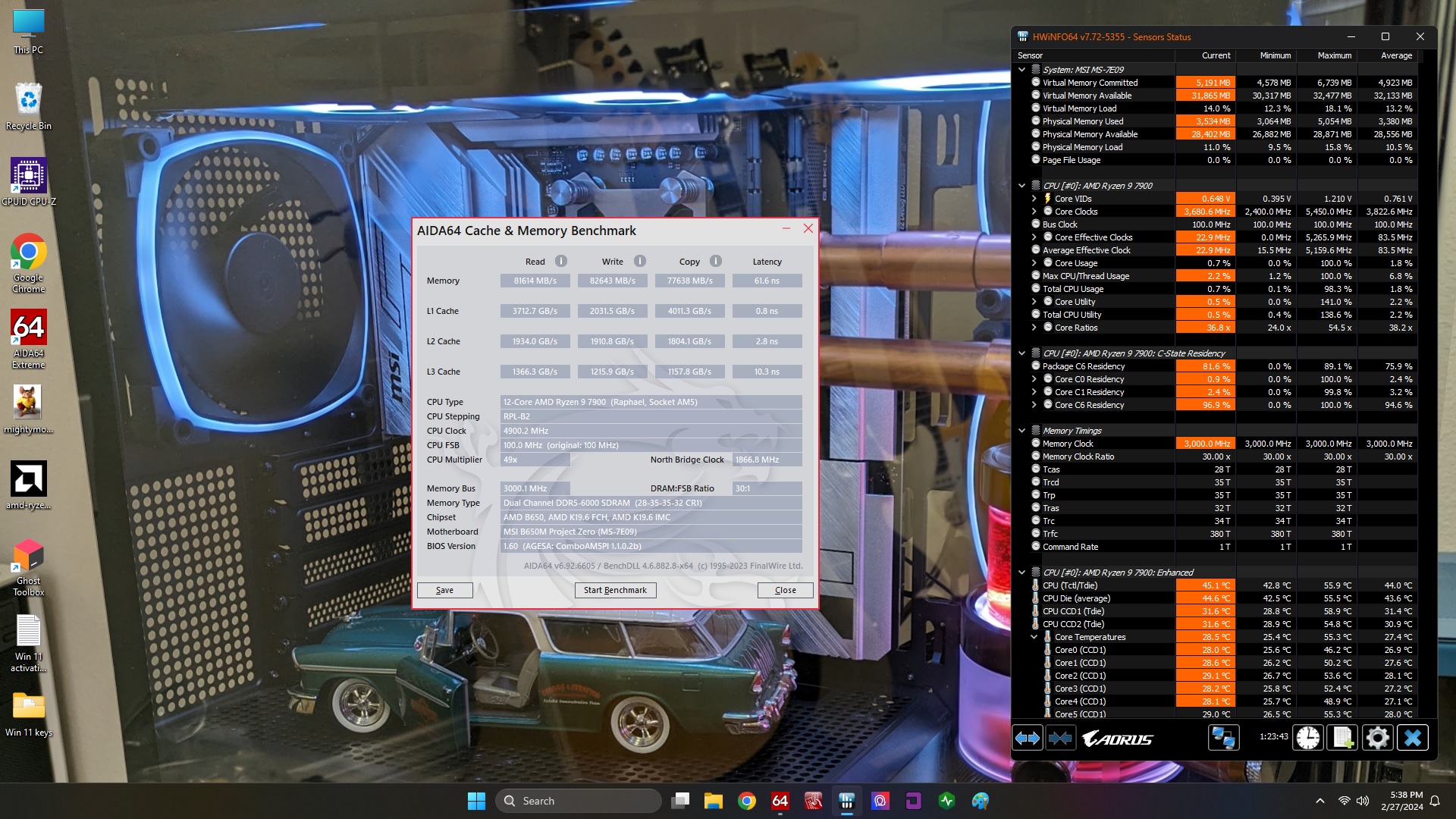Click the Sensor column header
The image size is (1456, 819).
[1094, 55]
